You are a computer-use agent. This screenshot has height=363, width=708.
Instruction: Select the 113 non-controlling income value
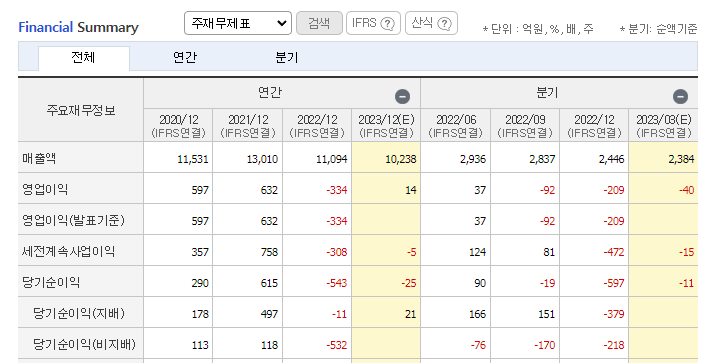(200, 345)
